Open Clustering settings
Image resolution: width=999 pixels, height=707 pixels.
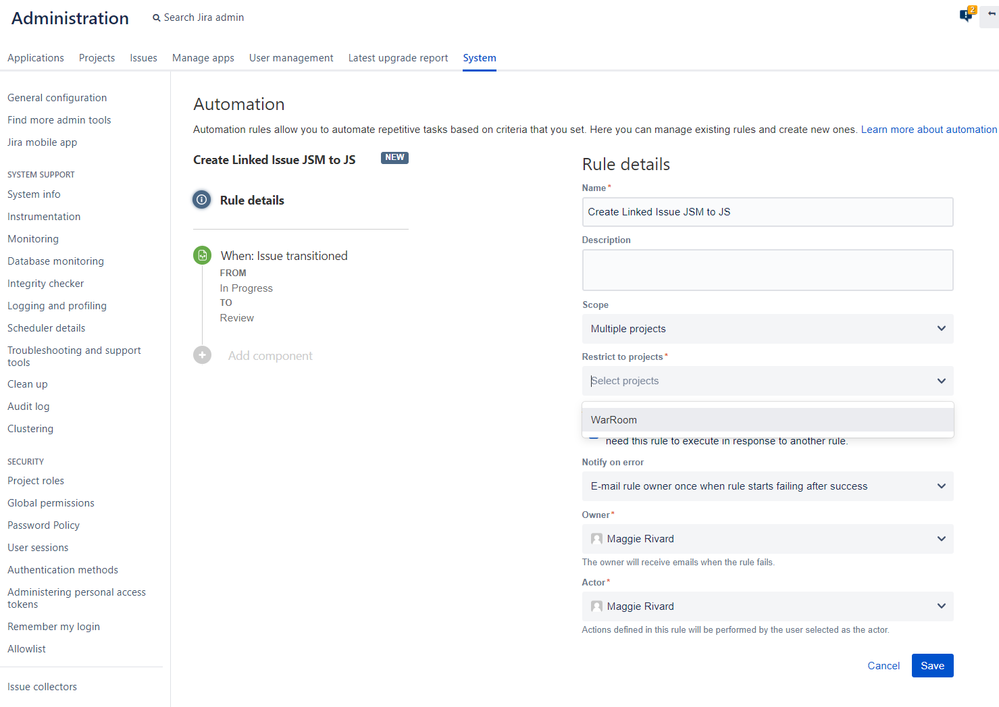(31, 429)
